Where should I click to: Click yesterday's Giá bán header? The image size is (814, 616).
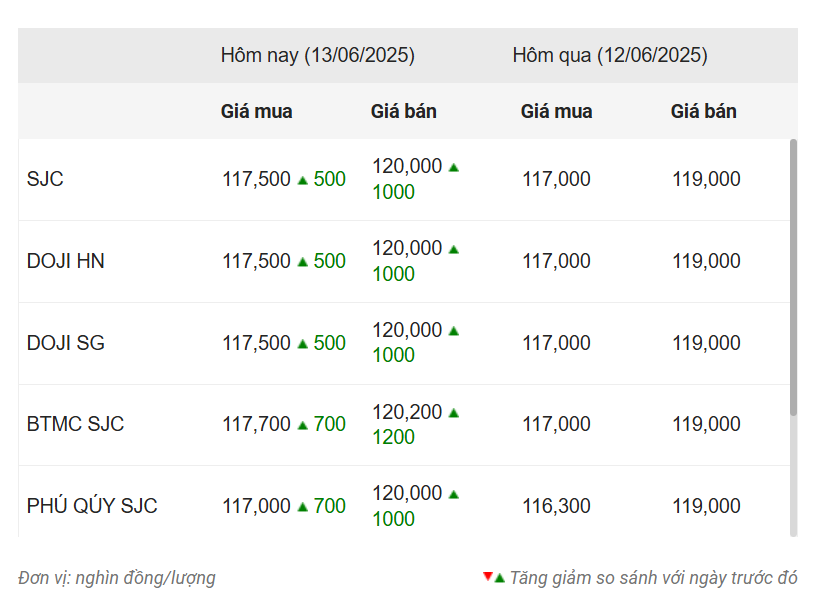(x=703, y=111)
